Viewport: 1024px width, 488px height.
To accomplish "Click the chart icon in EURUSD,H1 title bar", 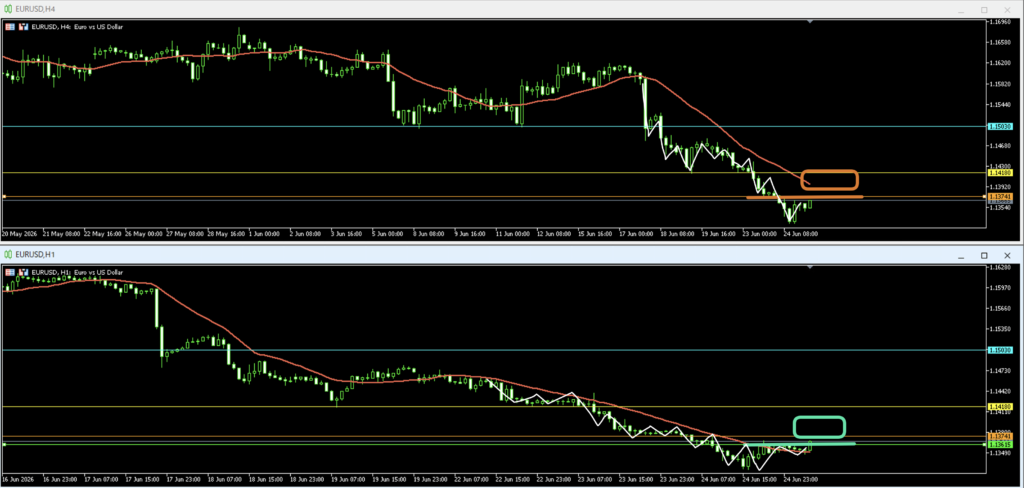I will 6,253.
